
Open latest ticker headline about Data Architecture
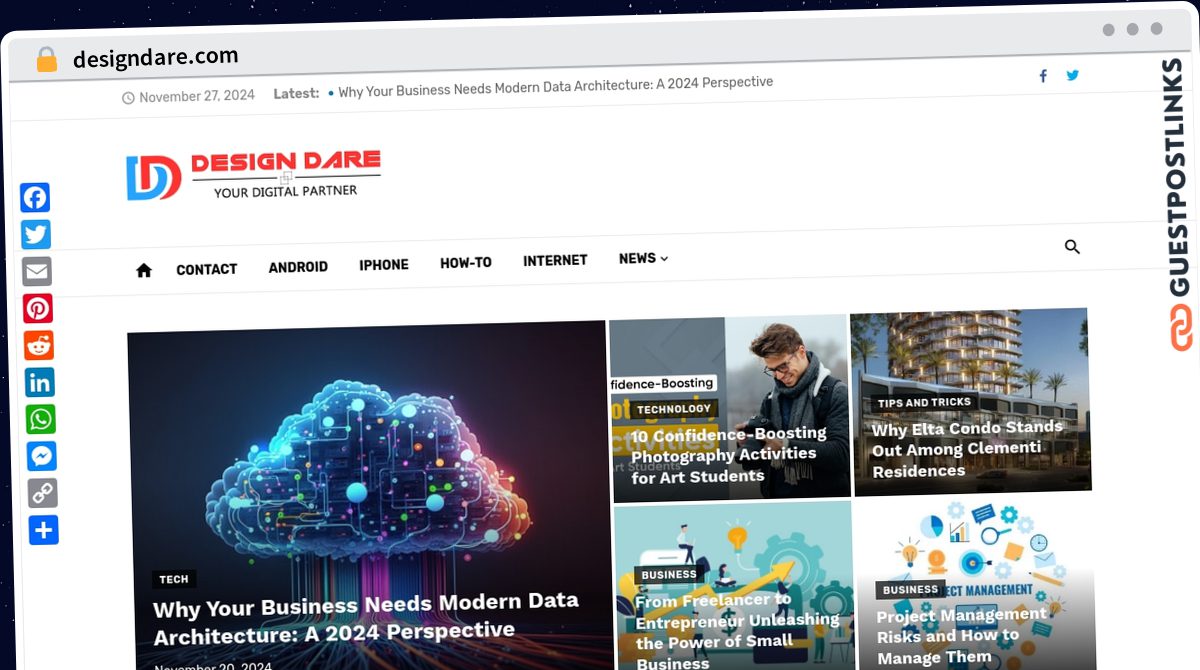pos(555,87)
